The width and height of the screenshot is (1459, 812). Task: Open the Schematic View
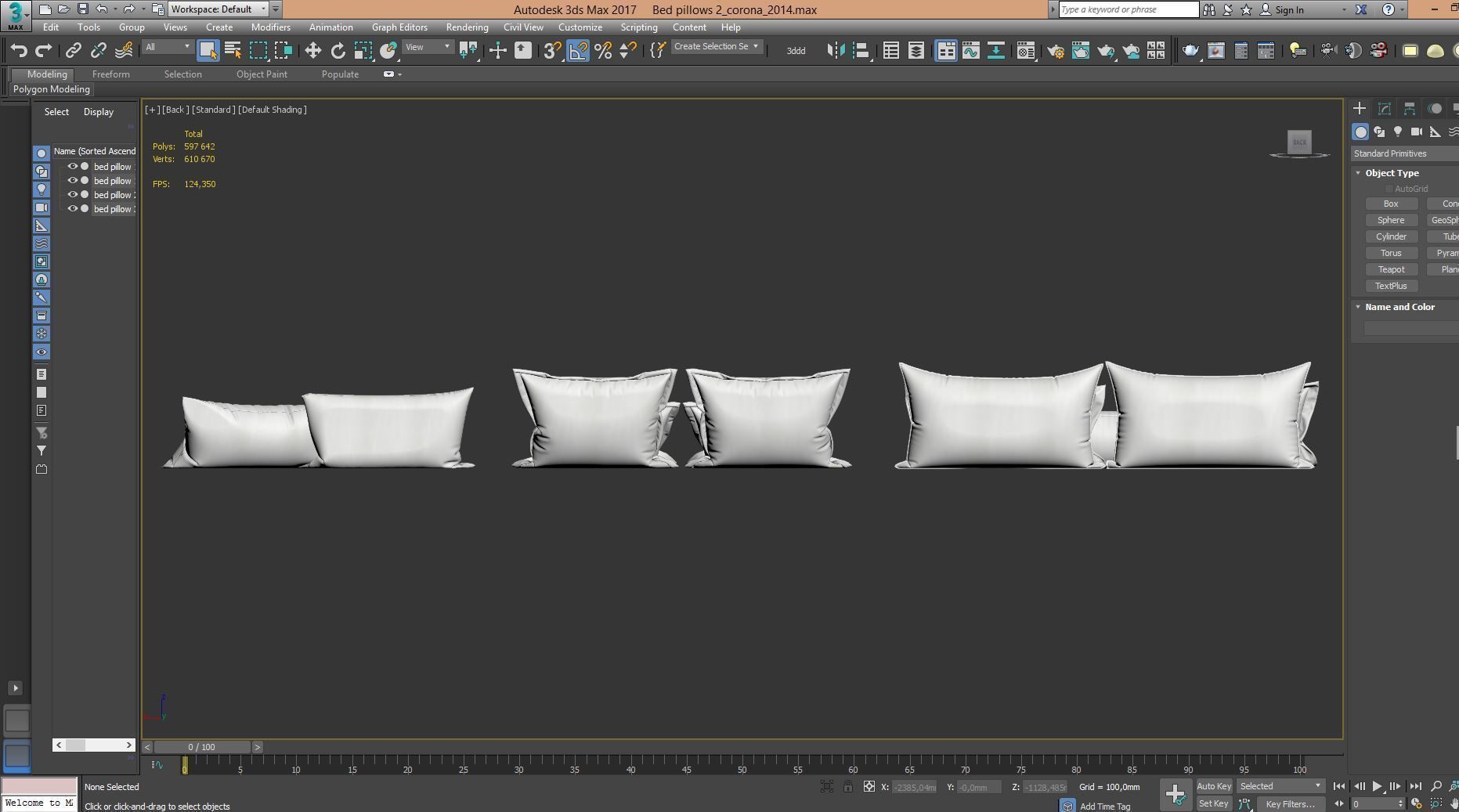[x=995, y=51]
